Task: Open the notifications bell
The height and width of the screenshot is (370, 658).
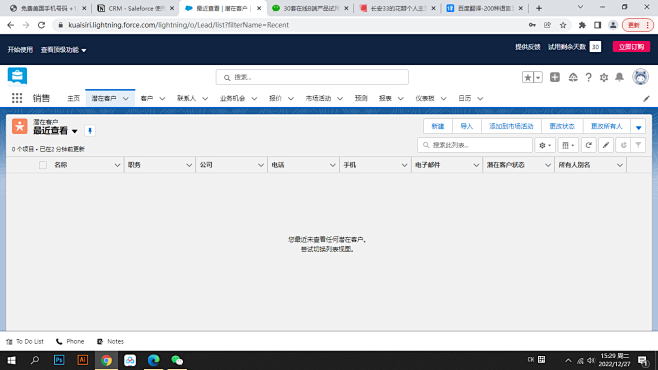Action: click(619, 77)
